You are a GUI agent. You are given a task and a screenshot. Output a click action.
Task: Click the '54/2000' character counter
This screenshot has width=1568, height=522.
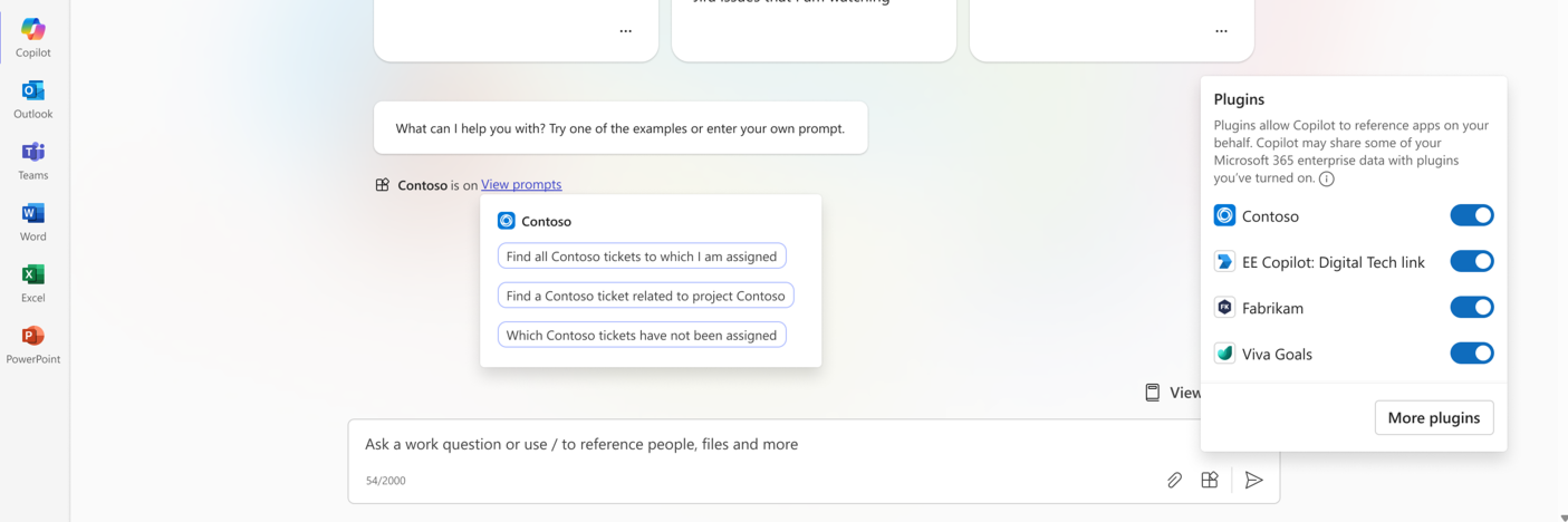386,481
